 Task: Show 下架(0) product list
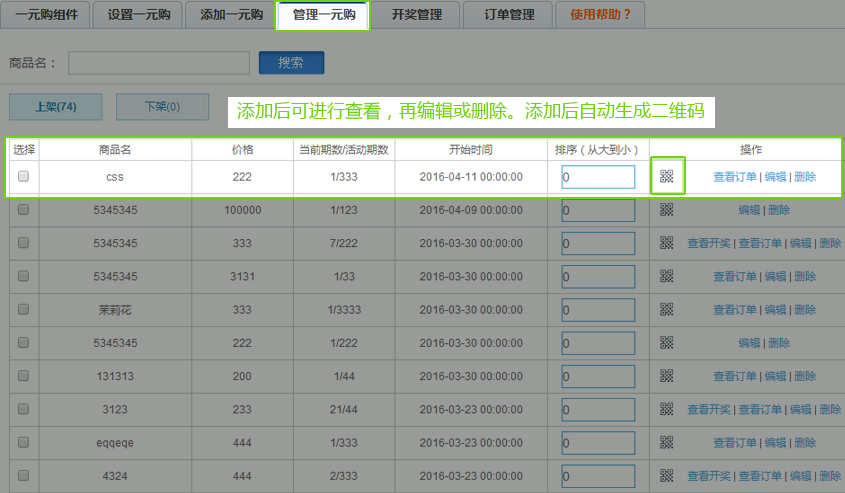tap(162, 106)
